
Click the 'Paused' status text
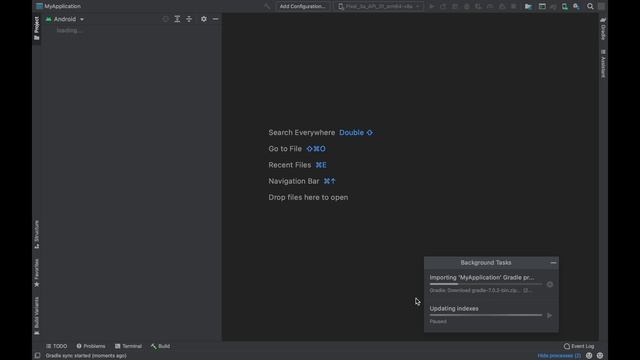coord(438,322)
